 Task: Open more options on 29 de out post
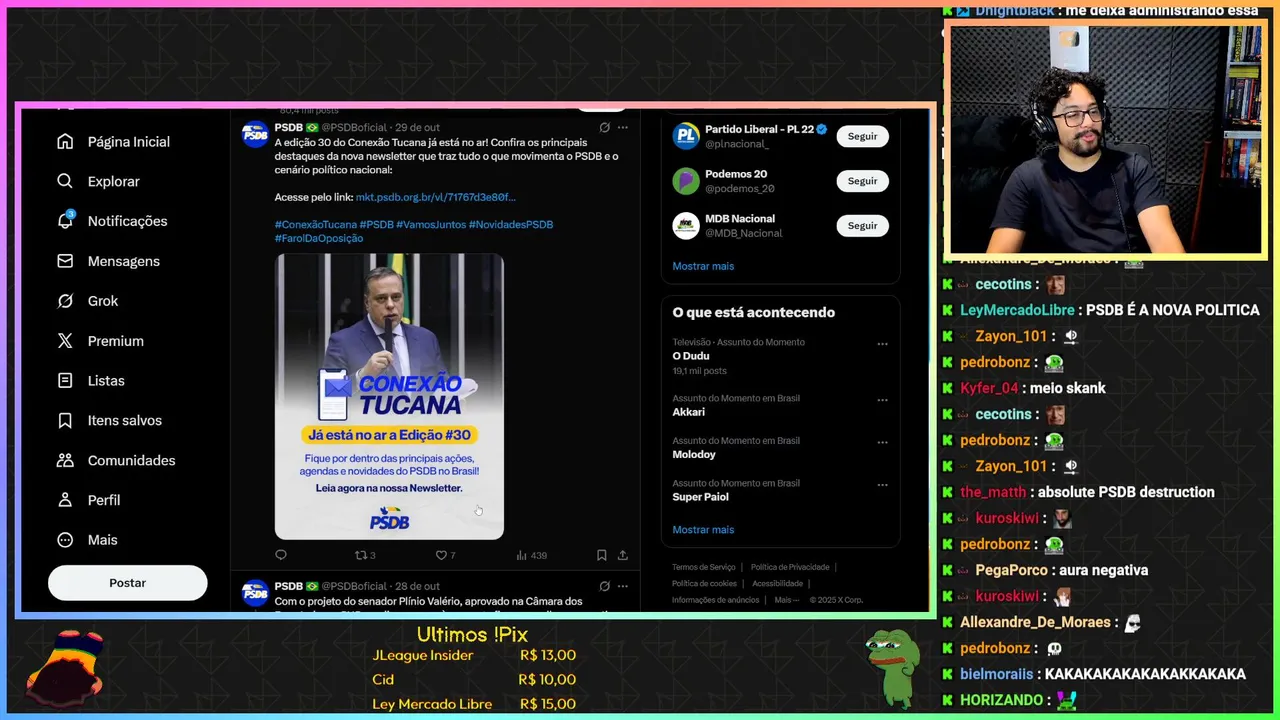[x=623, y=128]
